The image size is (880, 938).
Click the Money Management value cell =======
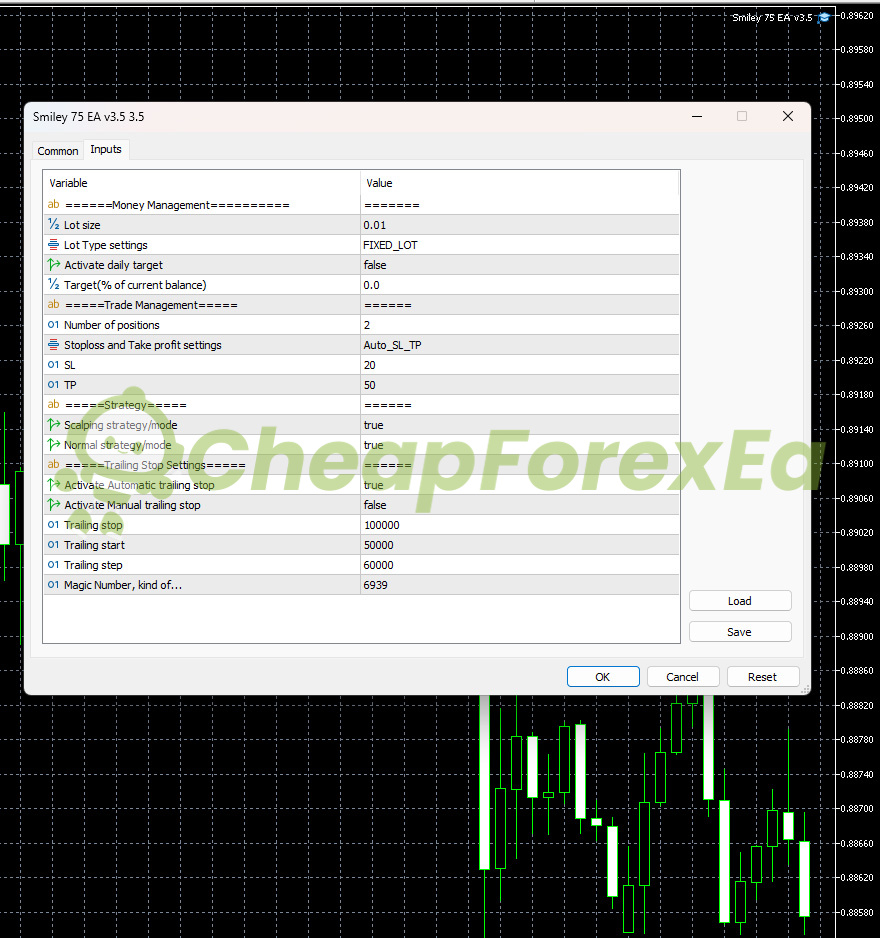pyautogui.click(x=519, y=205)
